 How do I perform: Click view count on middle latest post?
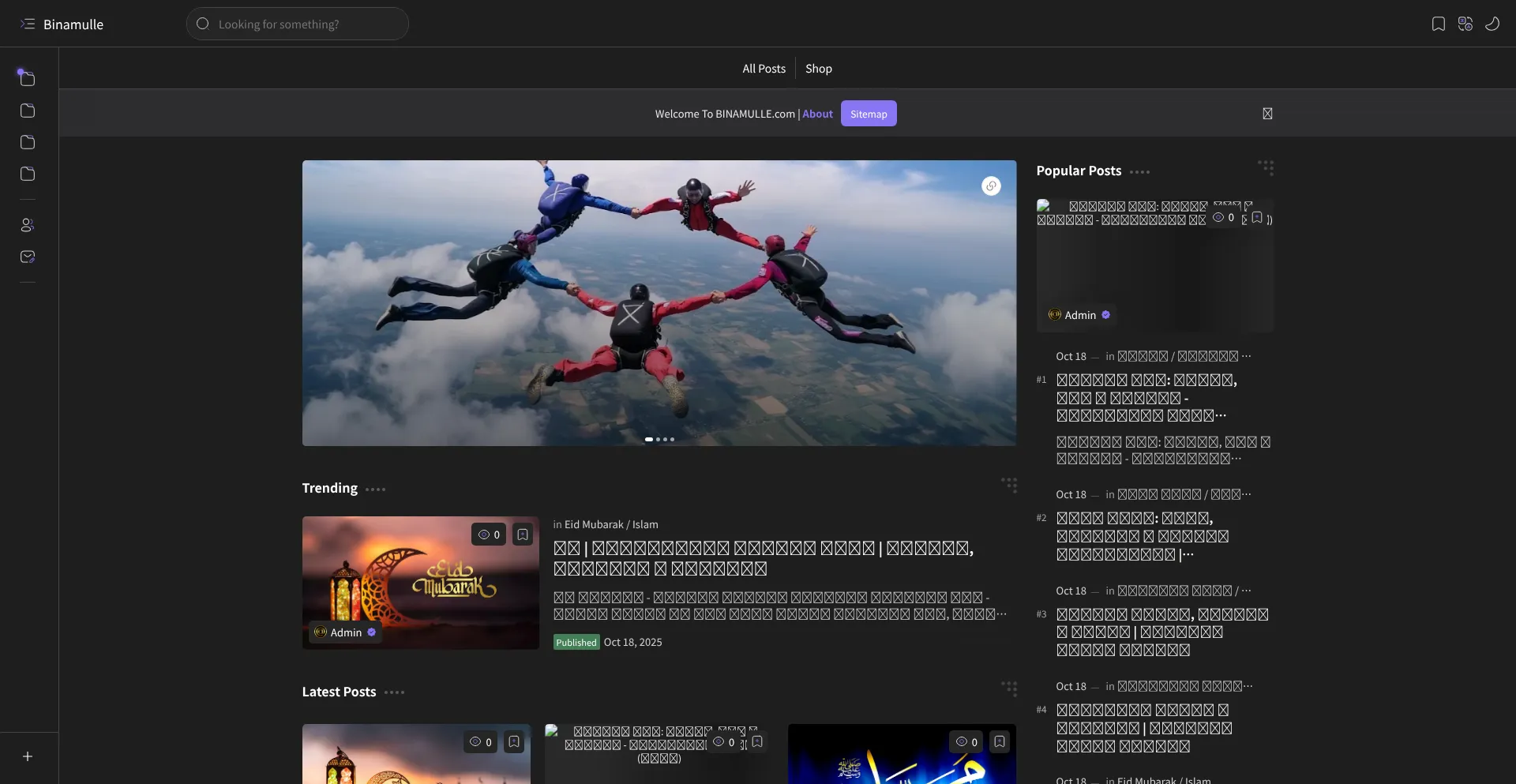[723, 742]
